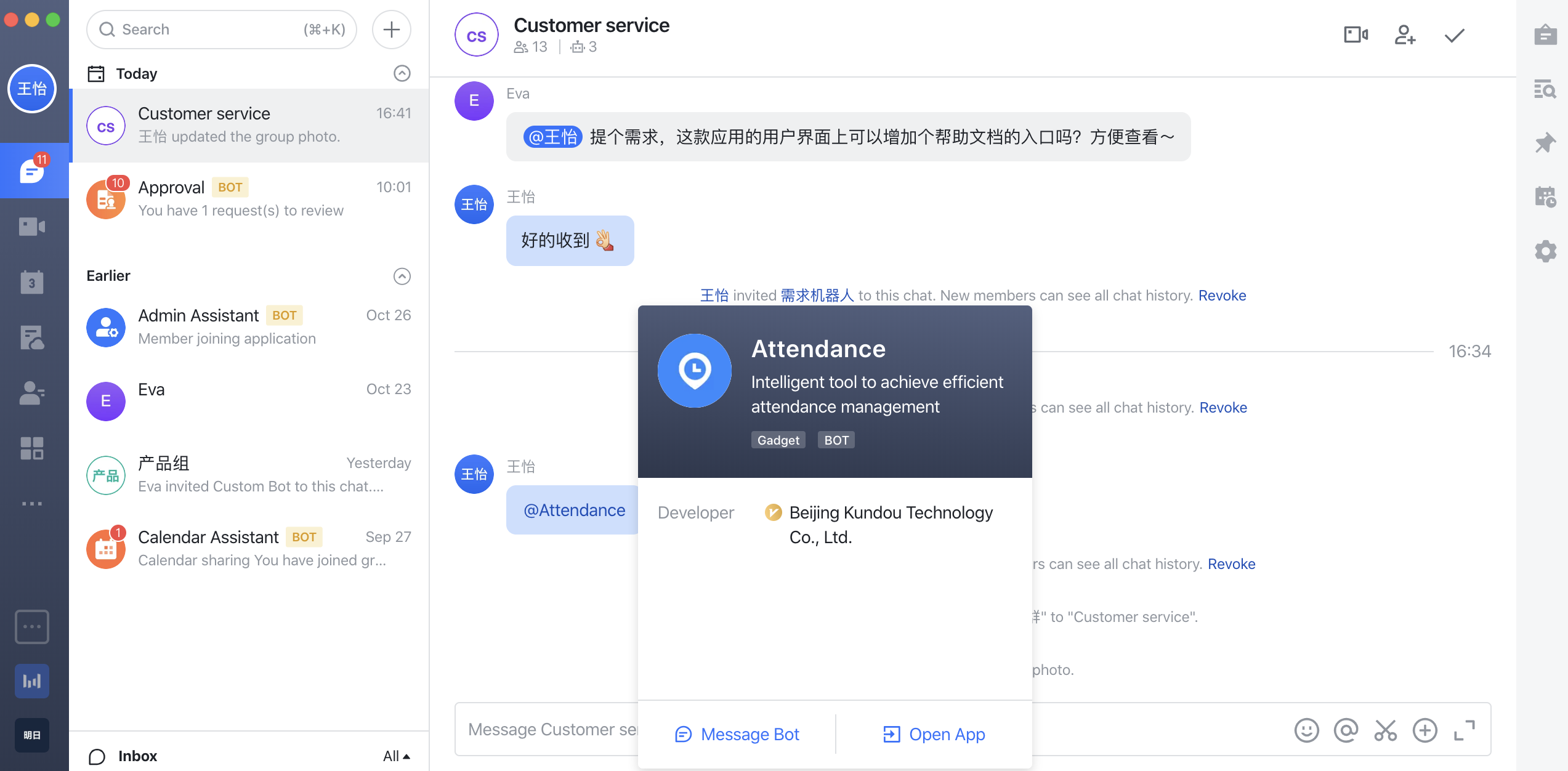This screenshot has width=1568, height=771.
Task: Expand the message input to full editor
Action: (x=1464, y=730)
